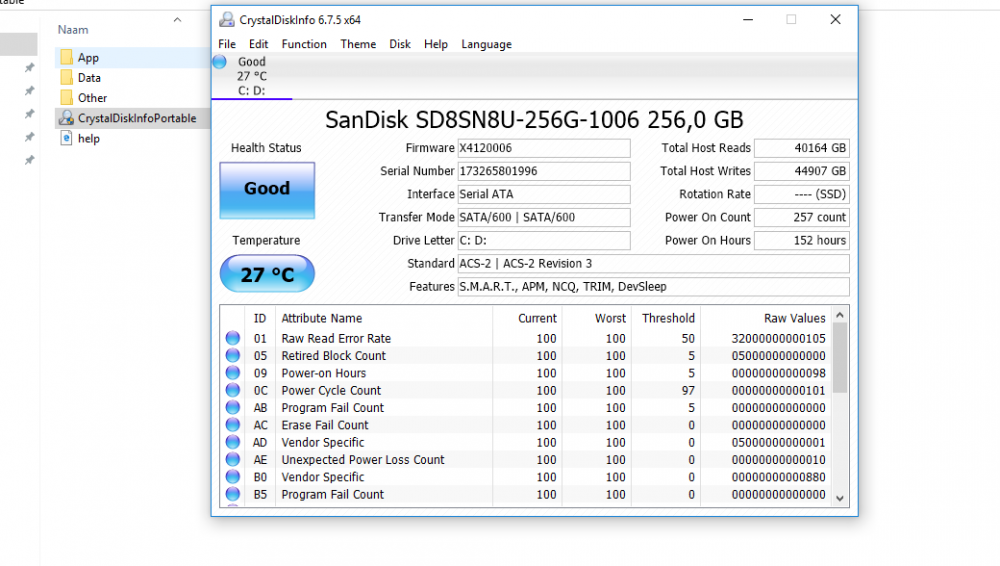This screenshot has width=1000, height=566.
Task: Click the Good health status button
Action: coord(267,189)
